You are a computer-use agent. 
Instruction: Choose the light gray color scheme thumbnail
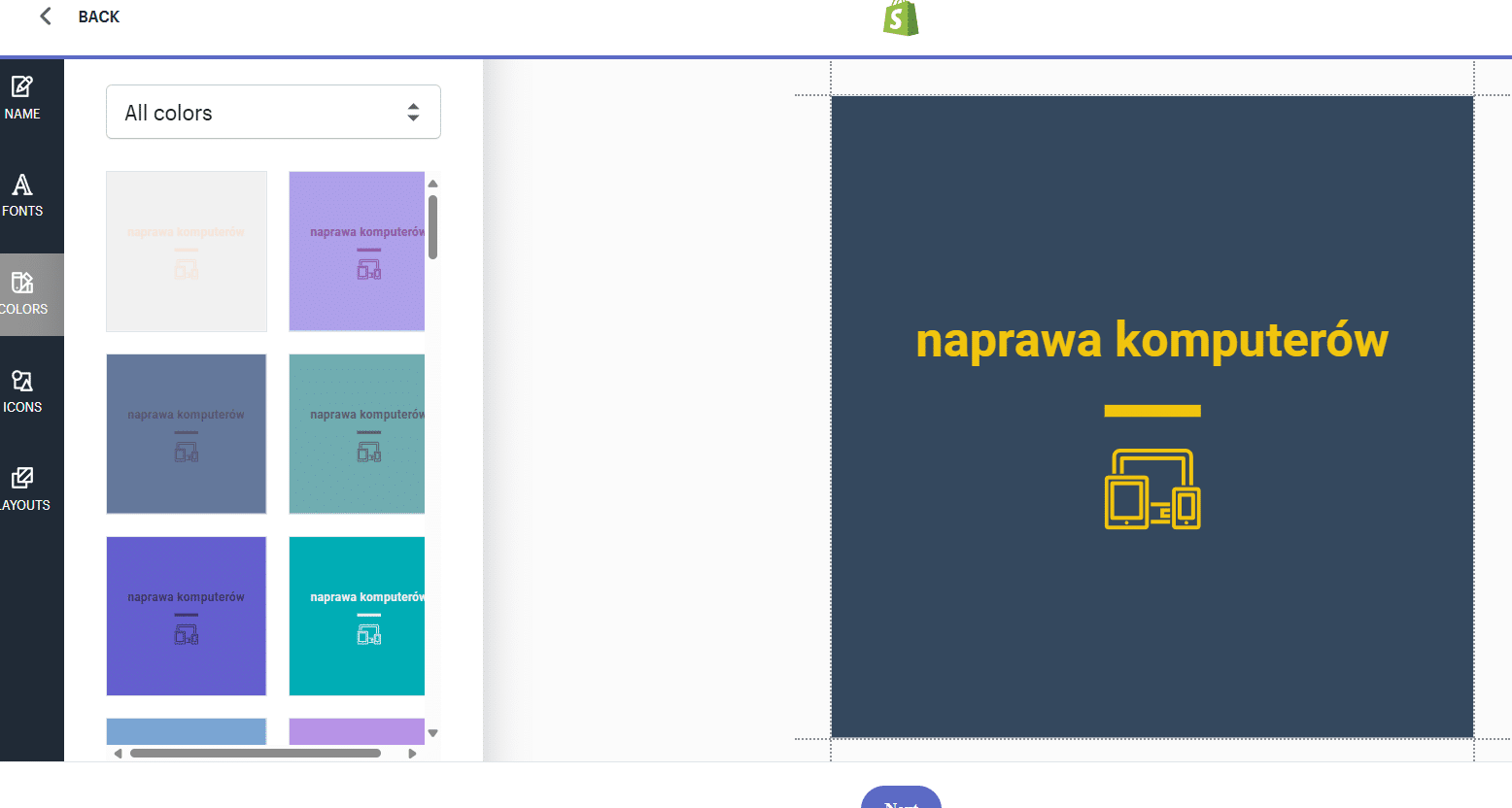click(x=187, y=252)
